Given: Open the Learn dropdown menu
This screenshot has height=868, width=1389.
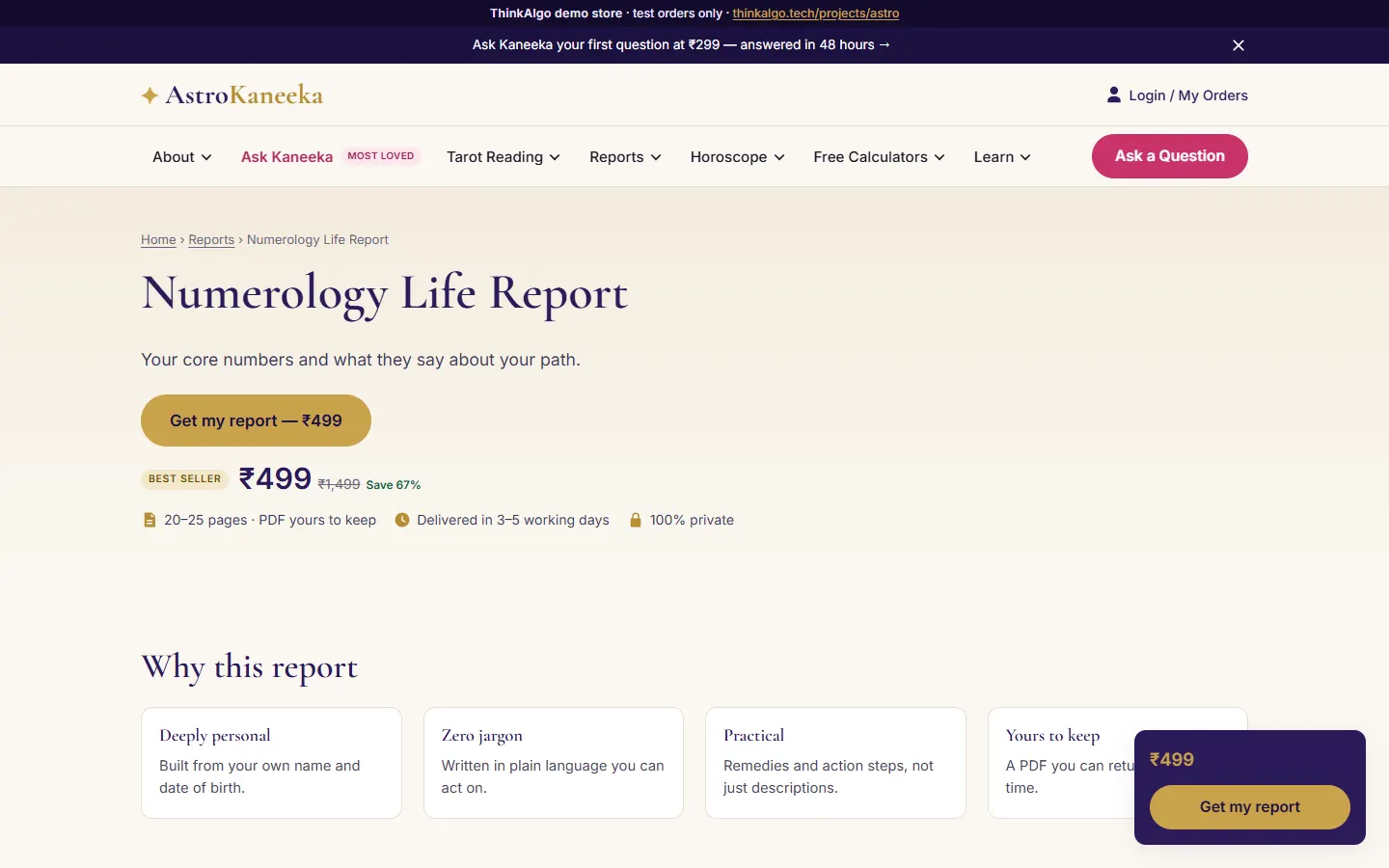Looking at the screenshot, I should click(1002, 157).
